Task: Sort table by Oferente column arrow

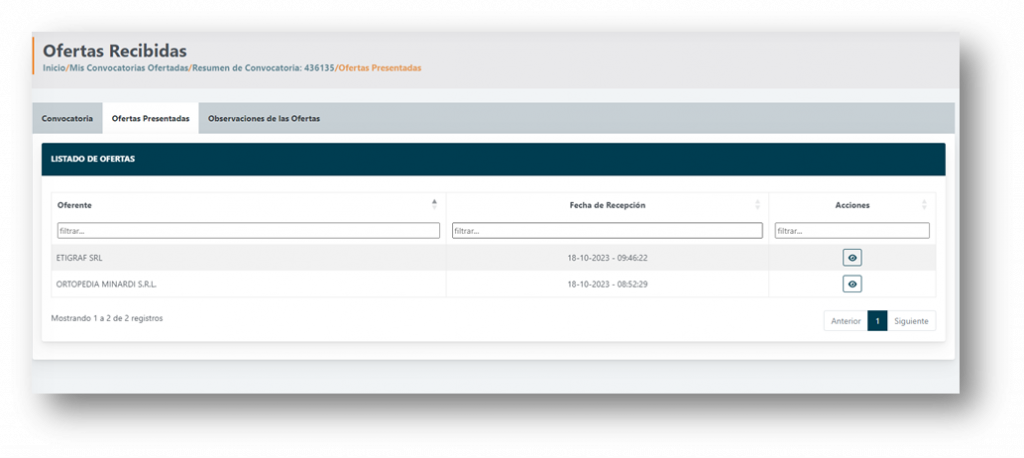Action: coord(434,204)
